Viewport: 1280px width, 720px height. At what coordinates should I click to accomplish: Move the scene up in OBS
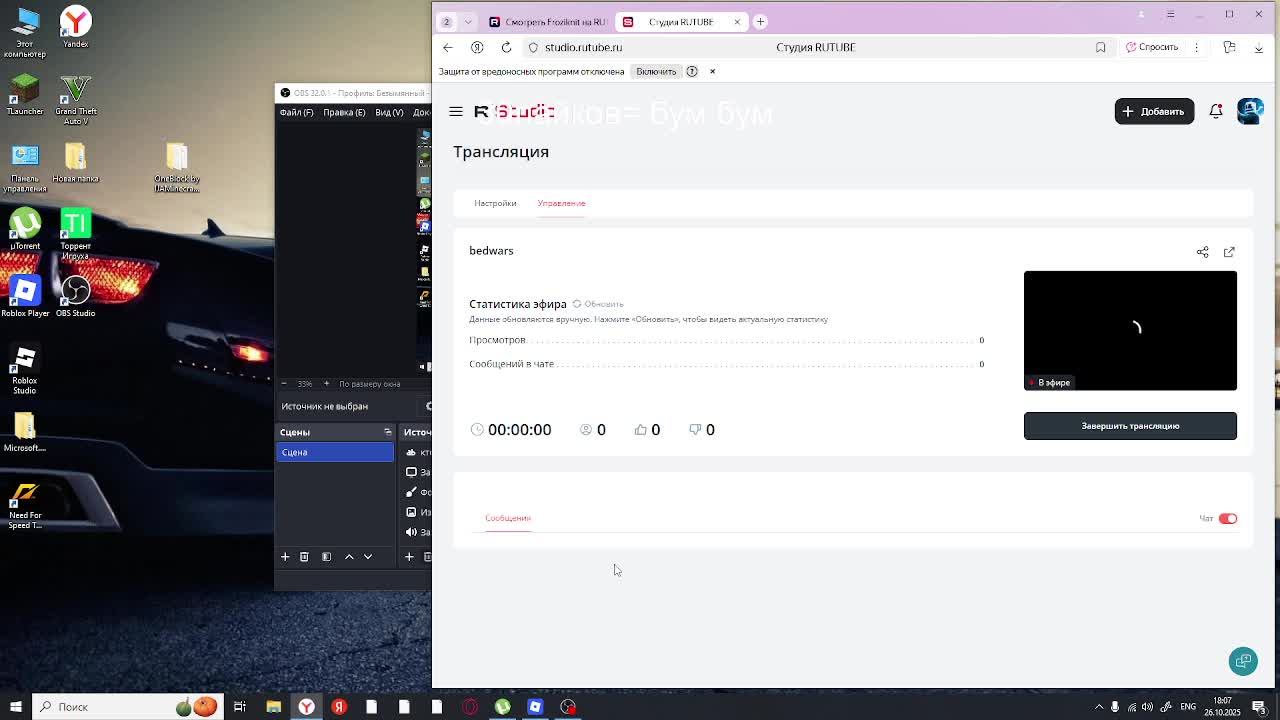(349, 557)
